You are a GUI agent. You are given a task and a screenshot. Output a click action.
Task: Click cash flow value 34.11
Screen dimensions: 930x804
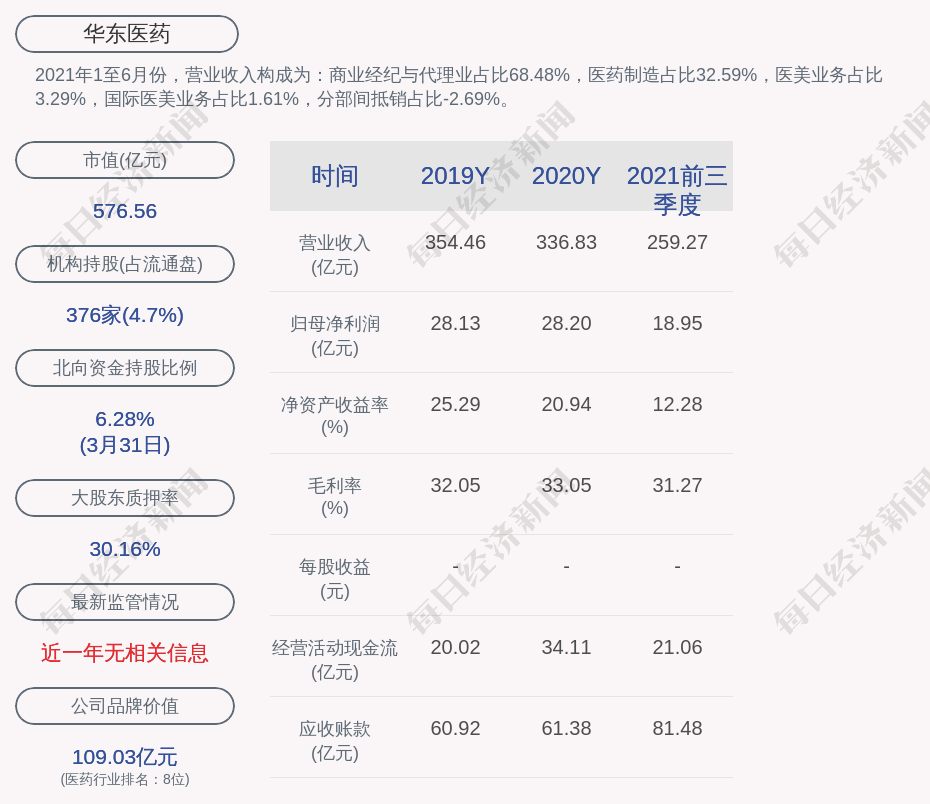pos(566,647)
